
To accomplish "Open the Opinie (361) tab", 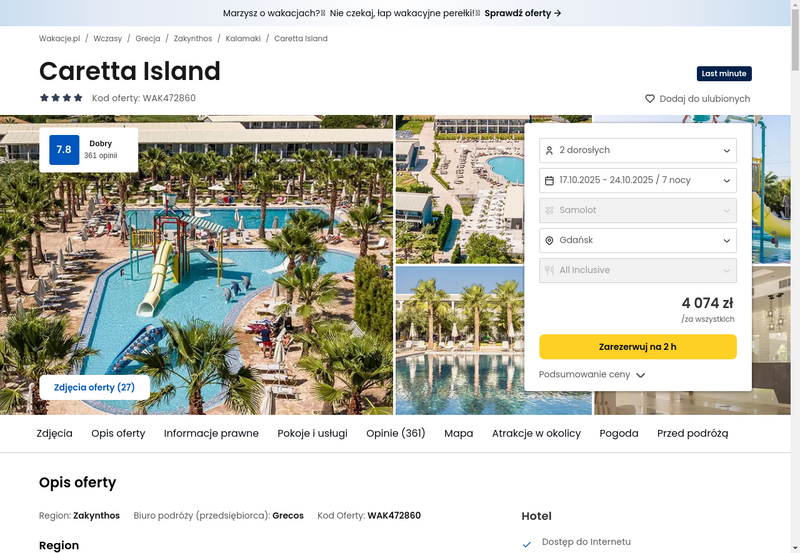I will (395, 433).
